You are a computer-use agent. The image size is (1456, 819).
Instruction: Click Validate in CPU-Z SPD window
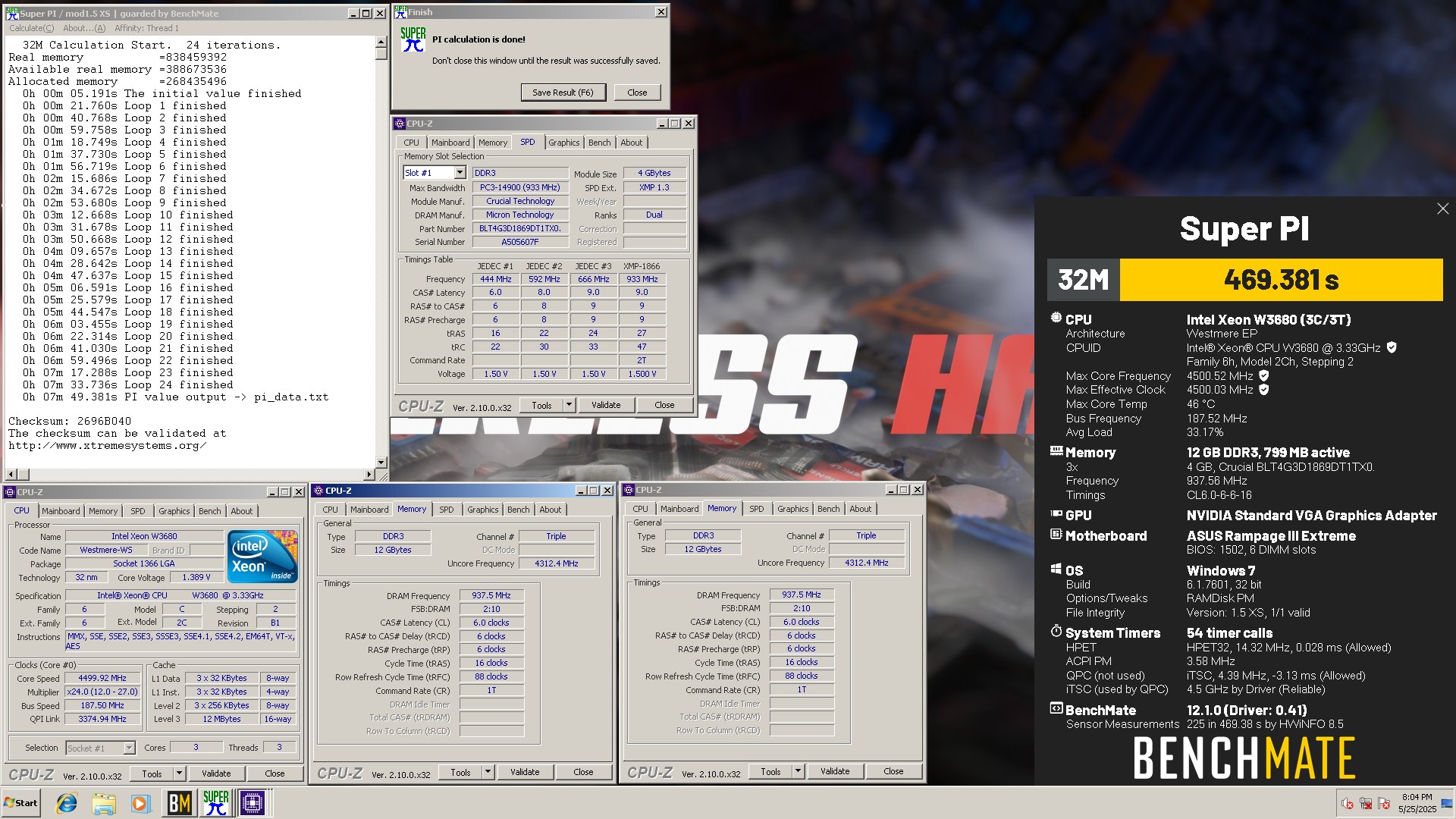click(606, 405)
